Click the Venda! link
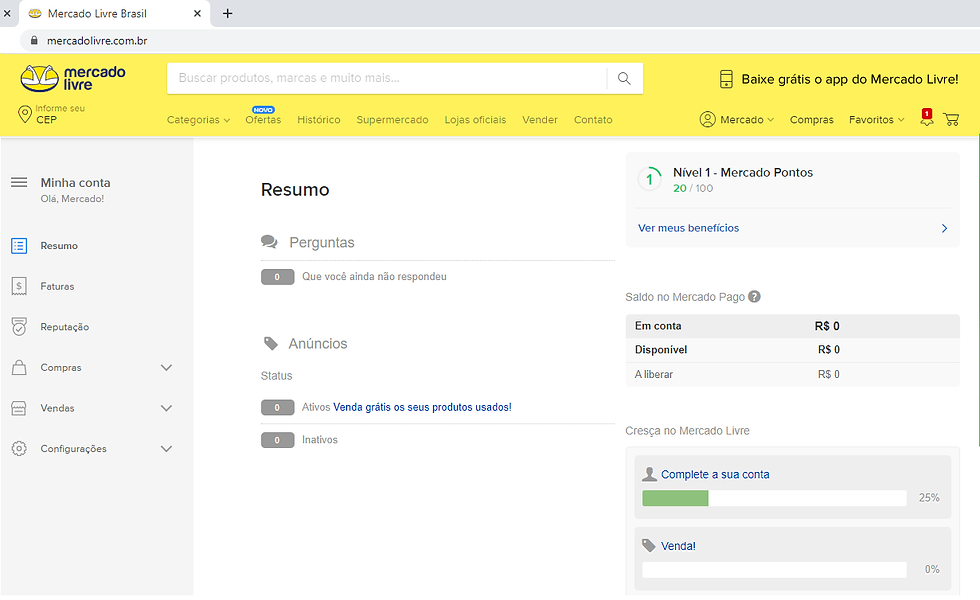This screenshot has height=600, width=980. pyautogui.click(x=678, y=546)
